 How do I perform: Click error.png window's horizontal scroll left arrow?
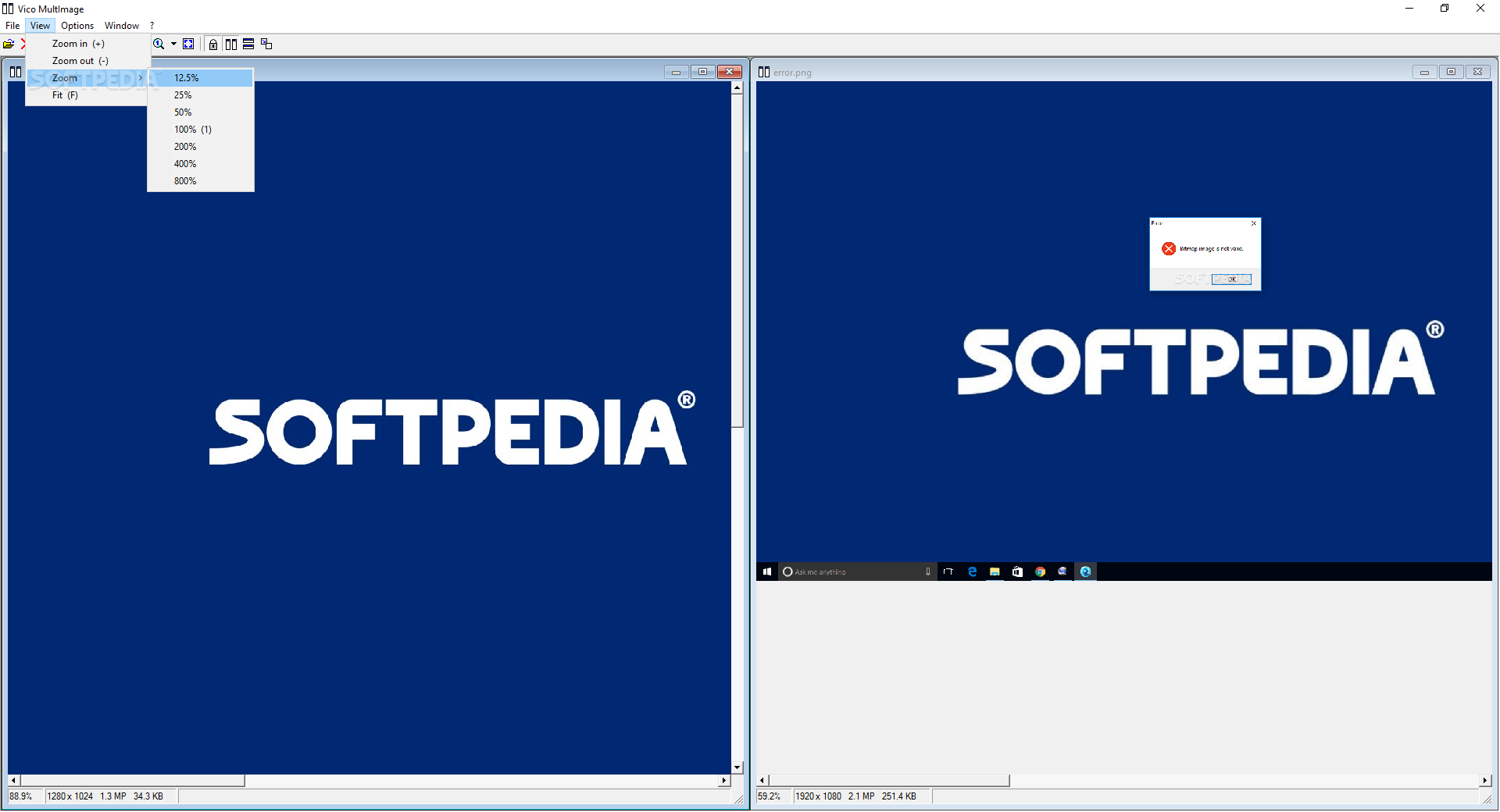pyautogui.click(x=762, y=780)
